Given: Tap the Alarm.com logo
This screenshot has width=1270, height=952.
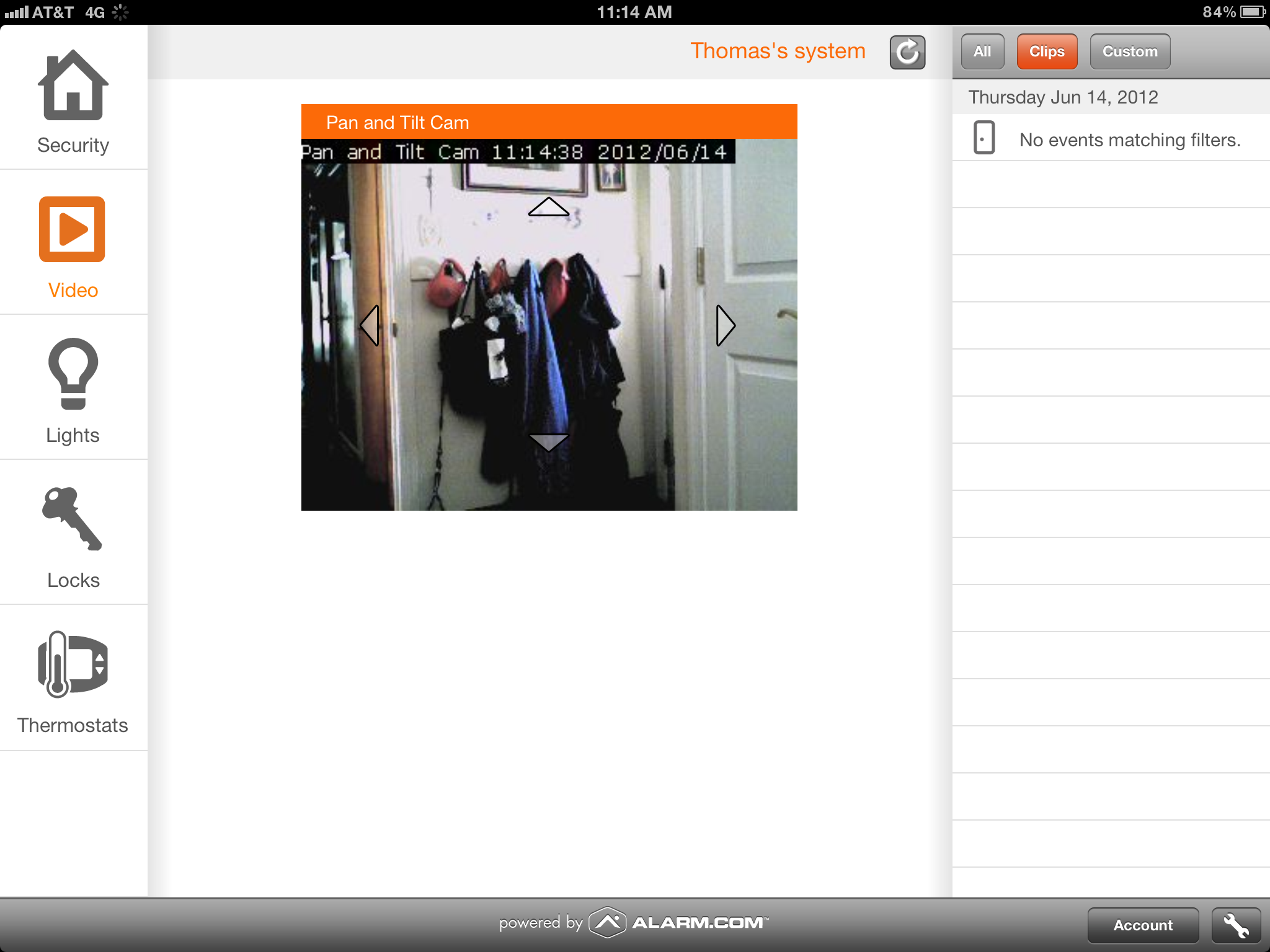Looking at the screenshot, I should click(x=679, y=923).
